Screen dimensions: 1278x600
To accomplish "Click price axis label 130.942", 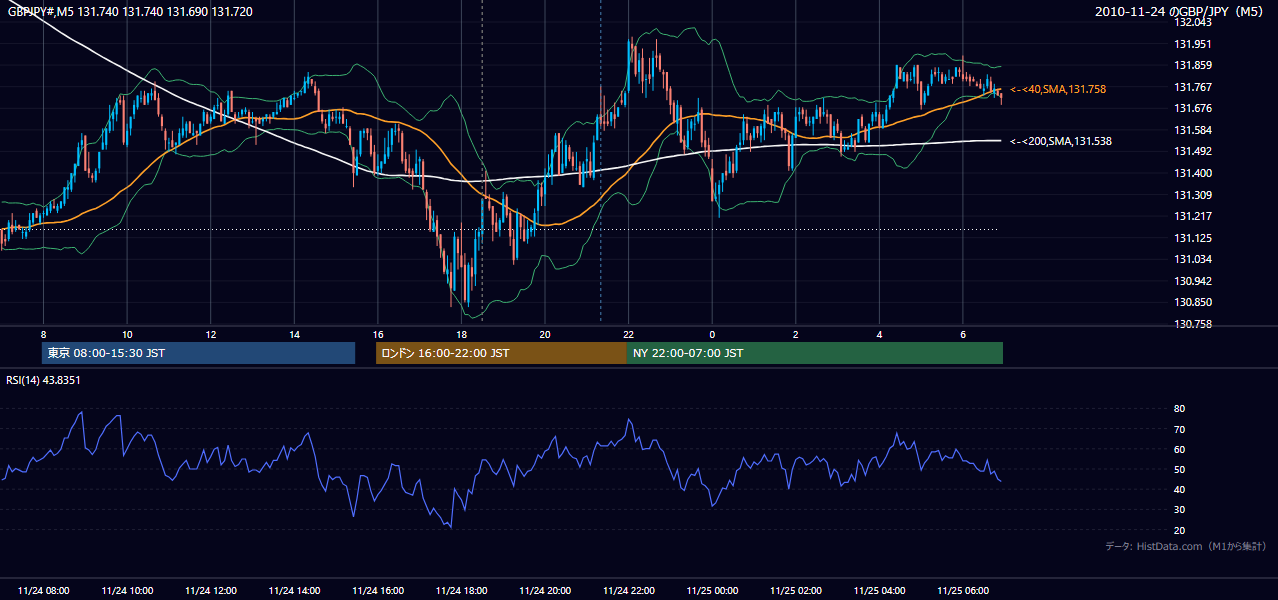I will [x=1193, y=282].
